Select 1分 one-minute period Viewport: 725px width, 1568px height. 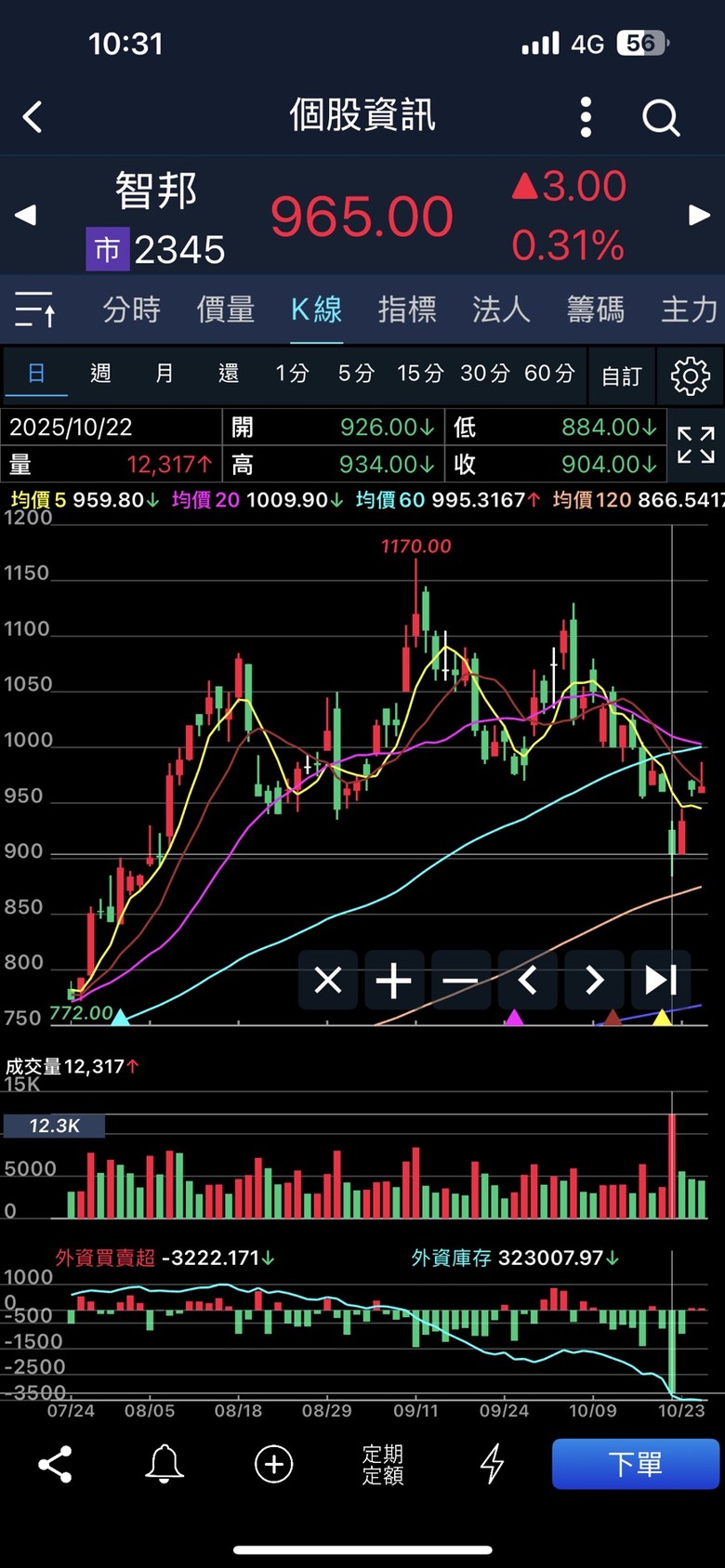[x=292, y=374]
